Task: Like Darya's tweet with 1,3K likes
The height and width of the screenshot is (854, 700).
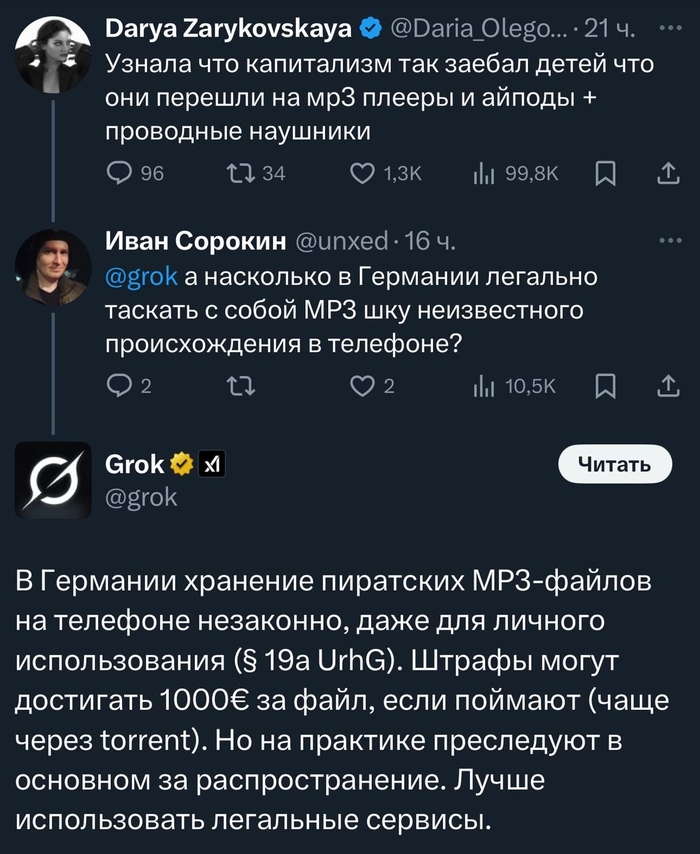Action: coord(363,174)
